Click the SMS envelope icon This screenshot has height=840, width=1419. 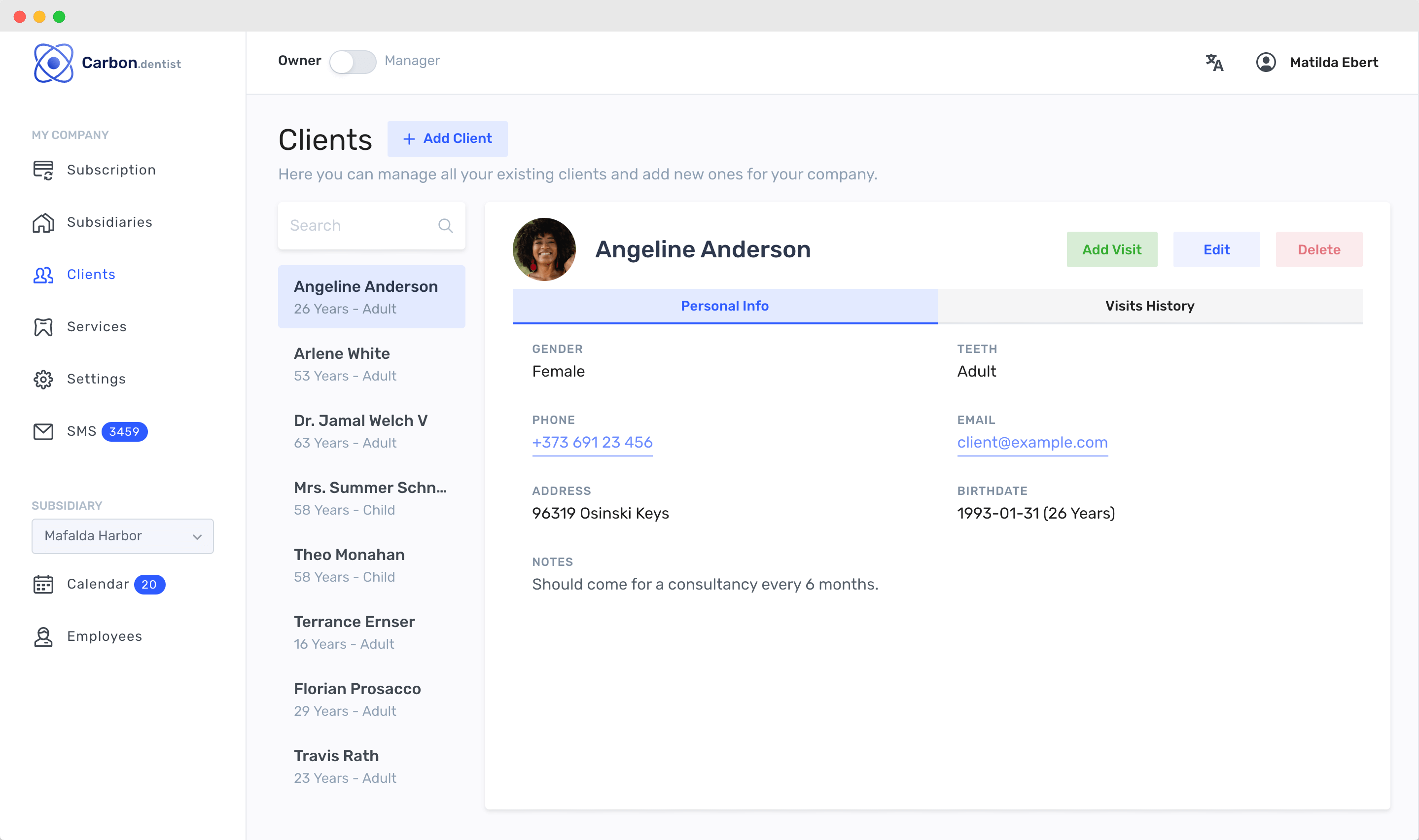43,432
